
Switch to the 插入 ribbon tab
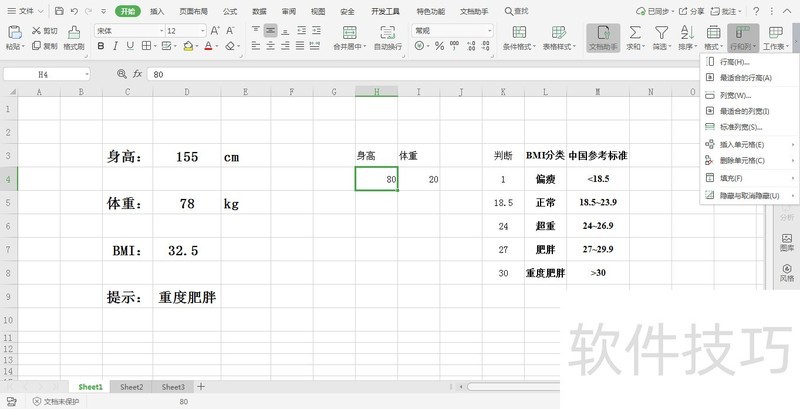click(x=157, y=11)
